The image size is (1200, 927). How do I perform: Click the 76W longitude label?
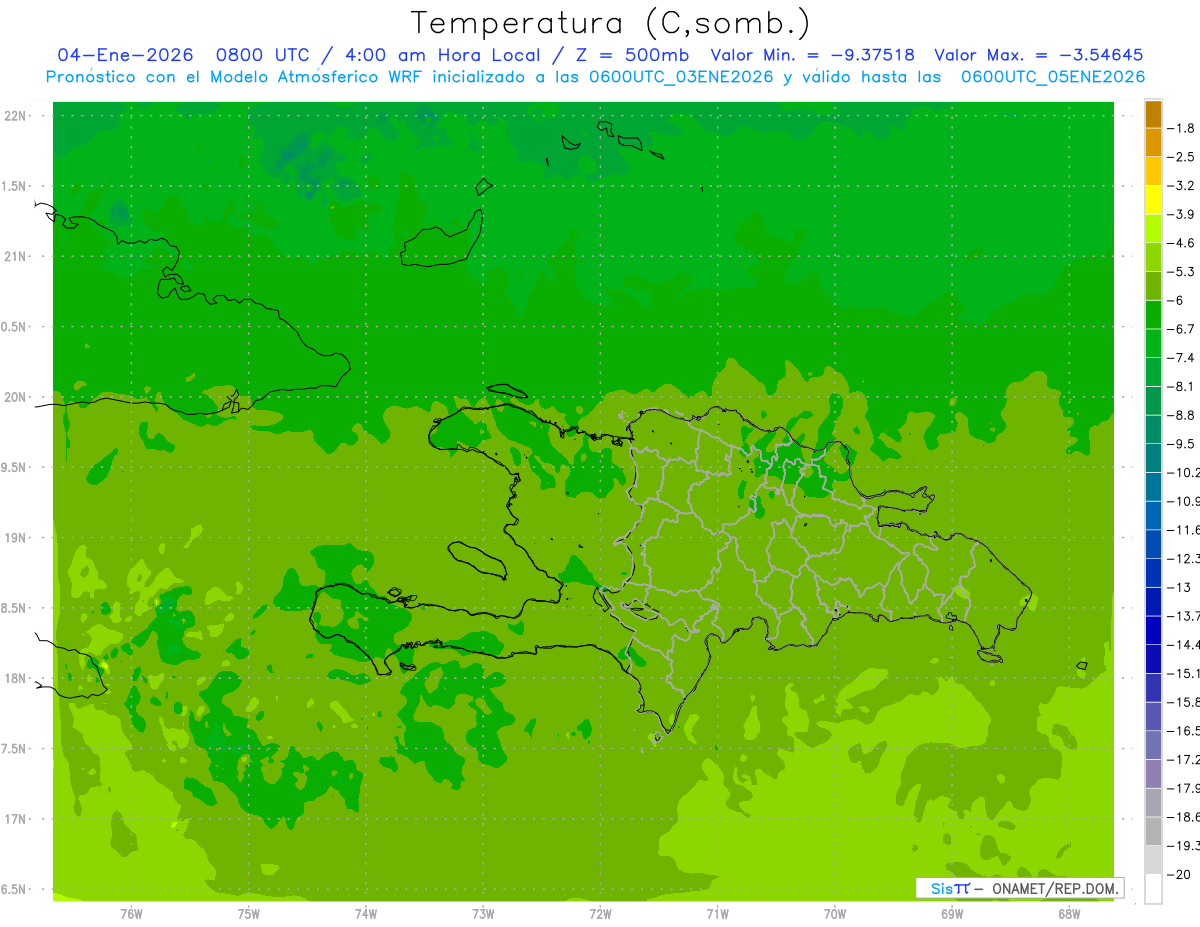(x=131, y=914)
